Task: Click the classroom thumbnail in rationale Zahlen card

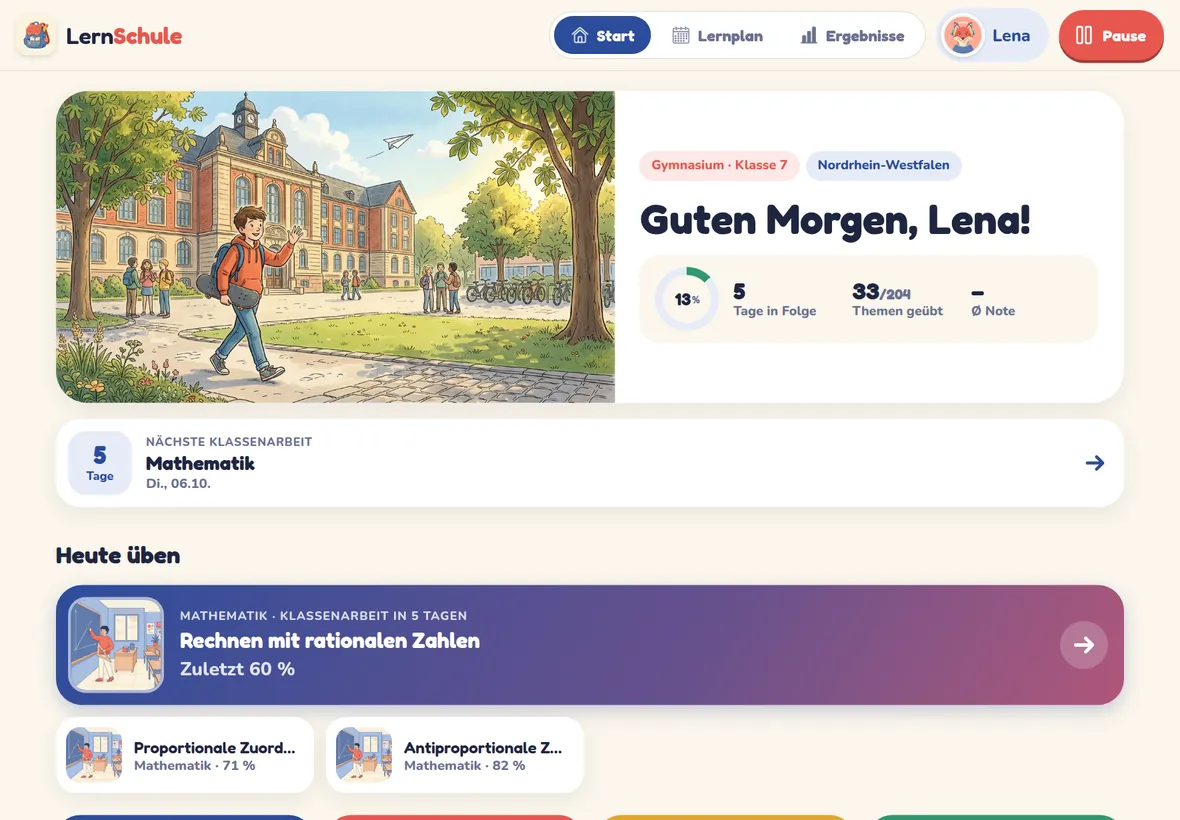Action: coord(116,645)
